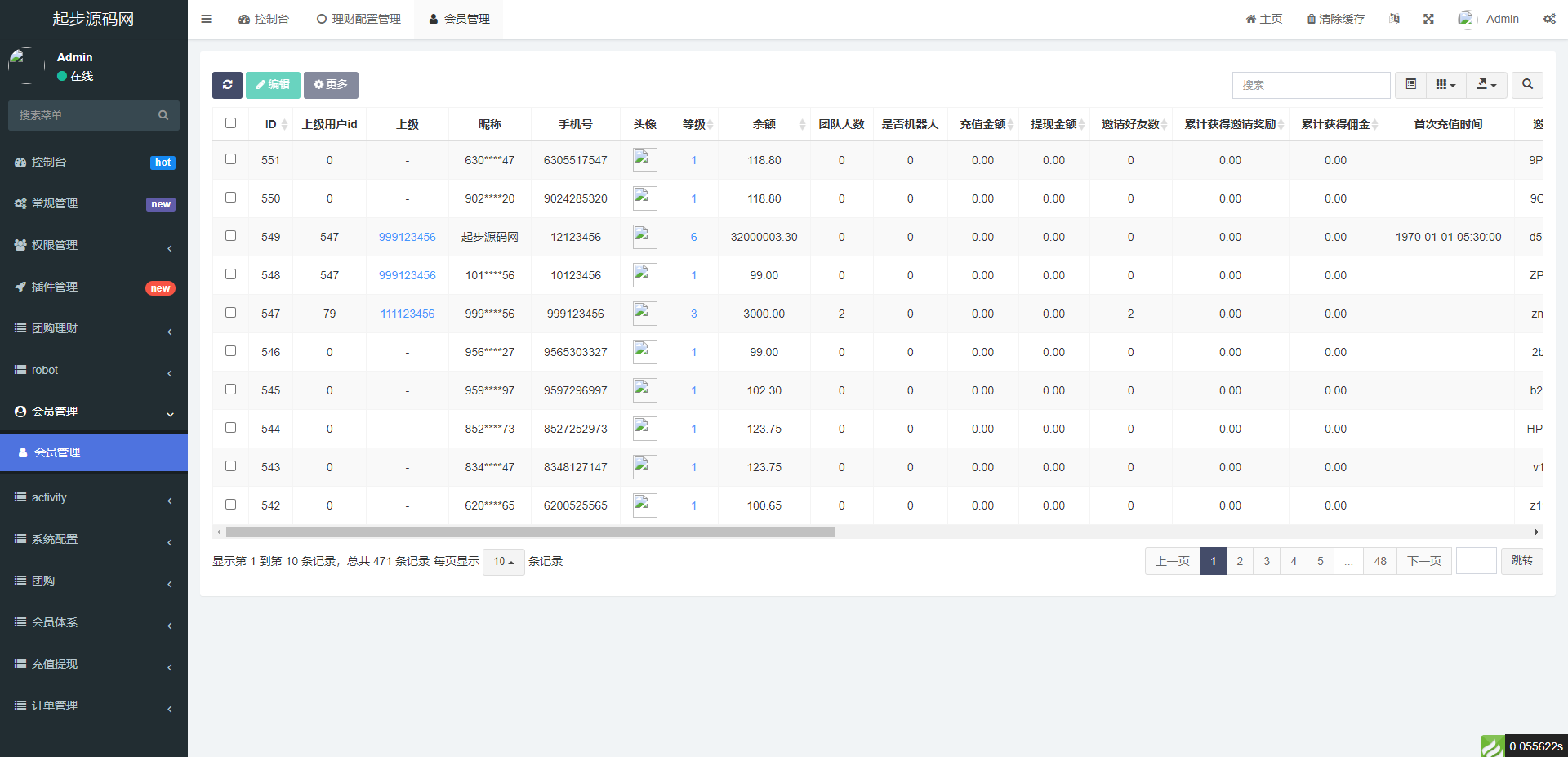Click the magnifier advanced search button
This screenshot has height=757, width=1568.
point(1527,85)
